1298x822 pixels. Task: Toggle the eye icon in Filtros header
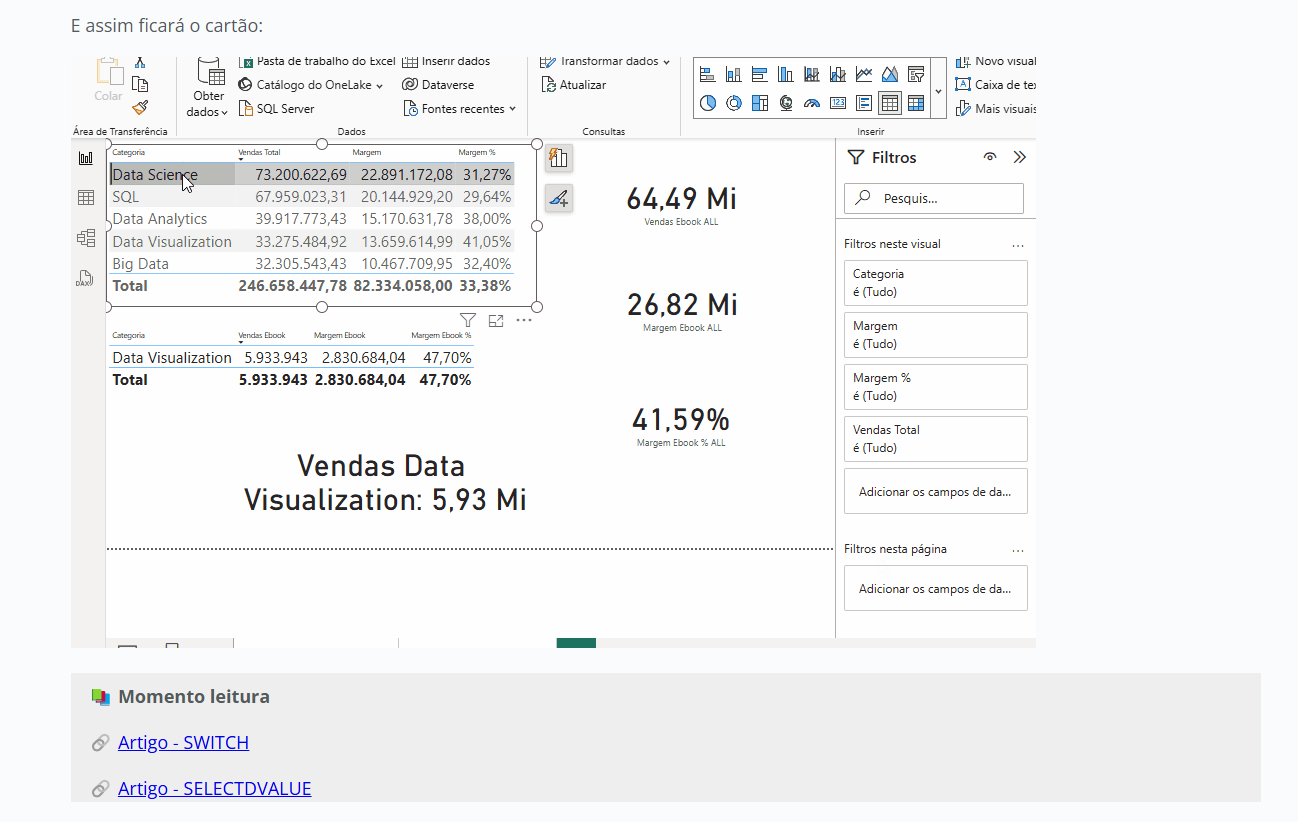click(990, 157)
